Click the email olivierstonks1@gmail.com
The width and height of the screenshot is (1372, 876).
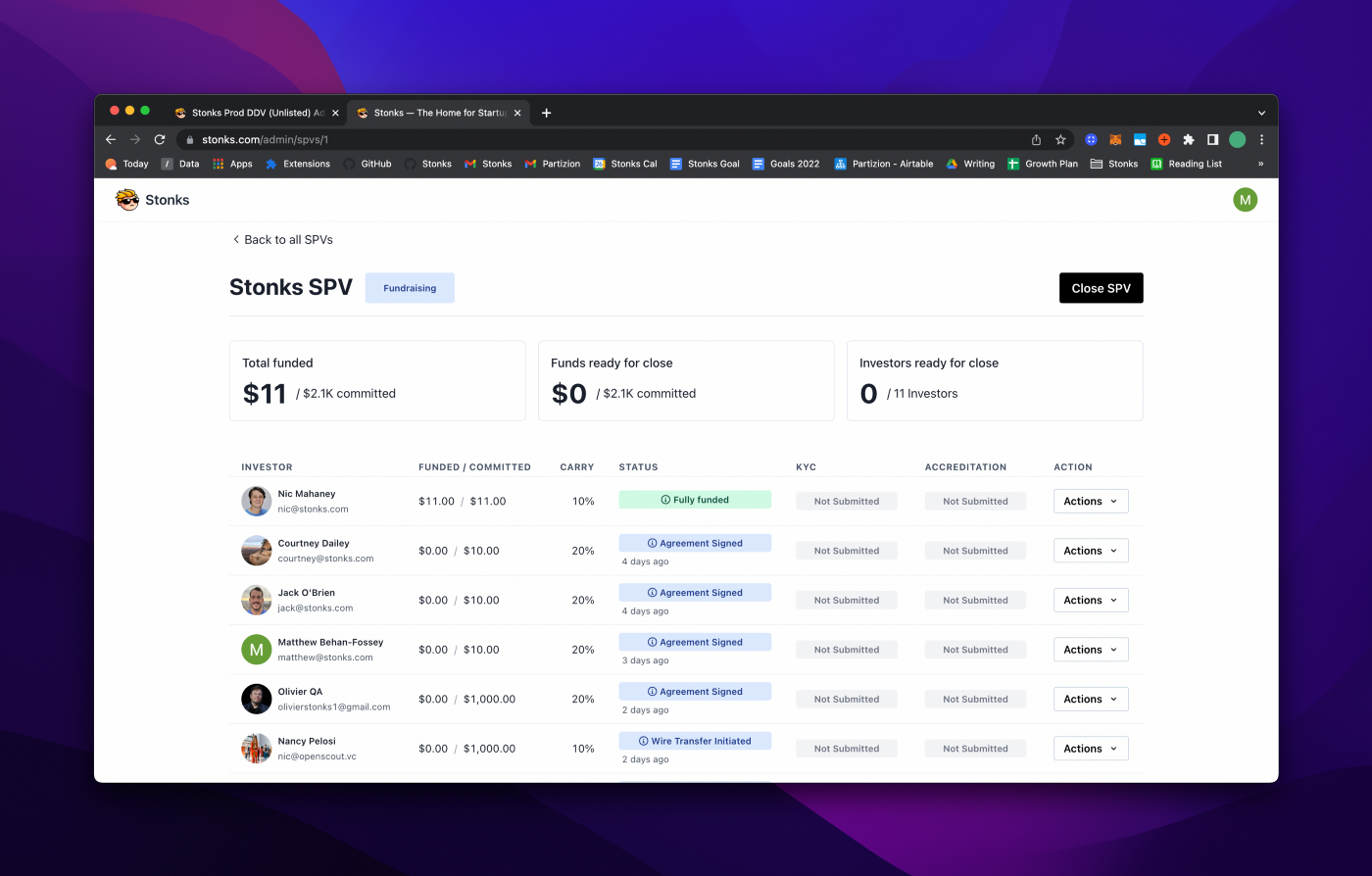click(333, 706)
